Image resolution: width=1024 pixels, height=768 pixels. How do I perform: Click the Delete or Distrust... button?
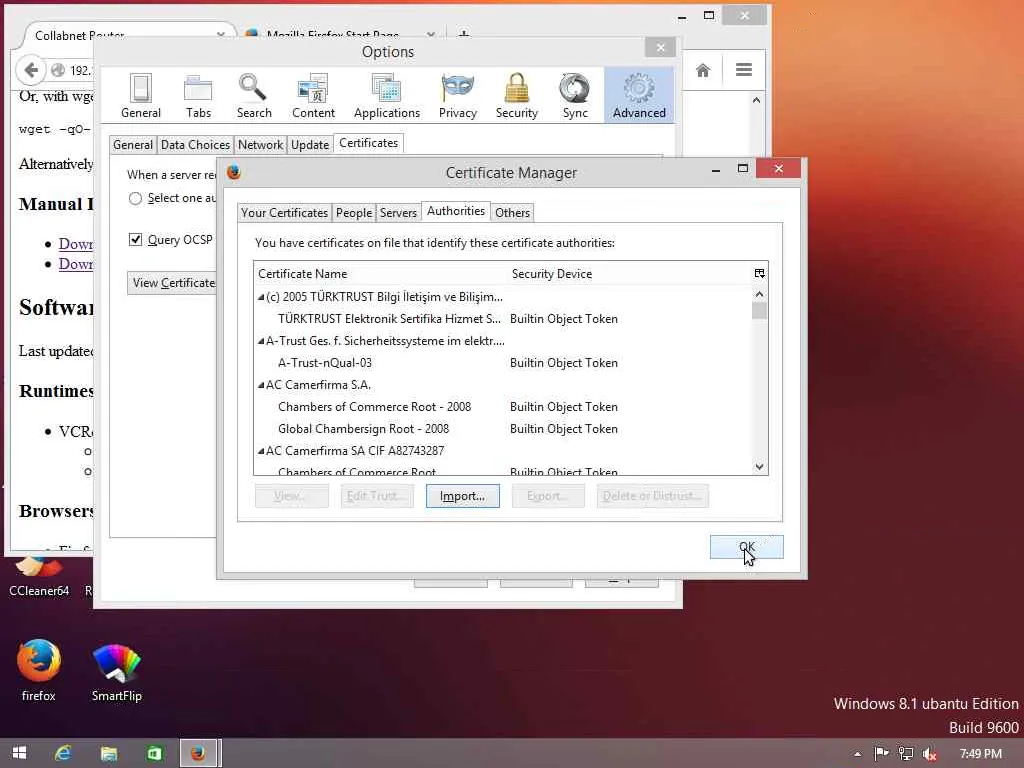[x=652, y=496]
